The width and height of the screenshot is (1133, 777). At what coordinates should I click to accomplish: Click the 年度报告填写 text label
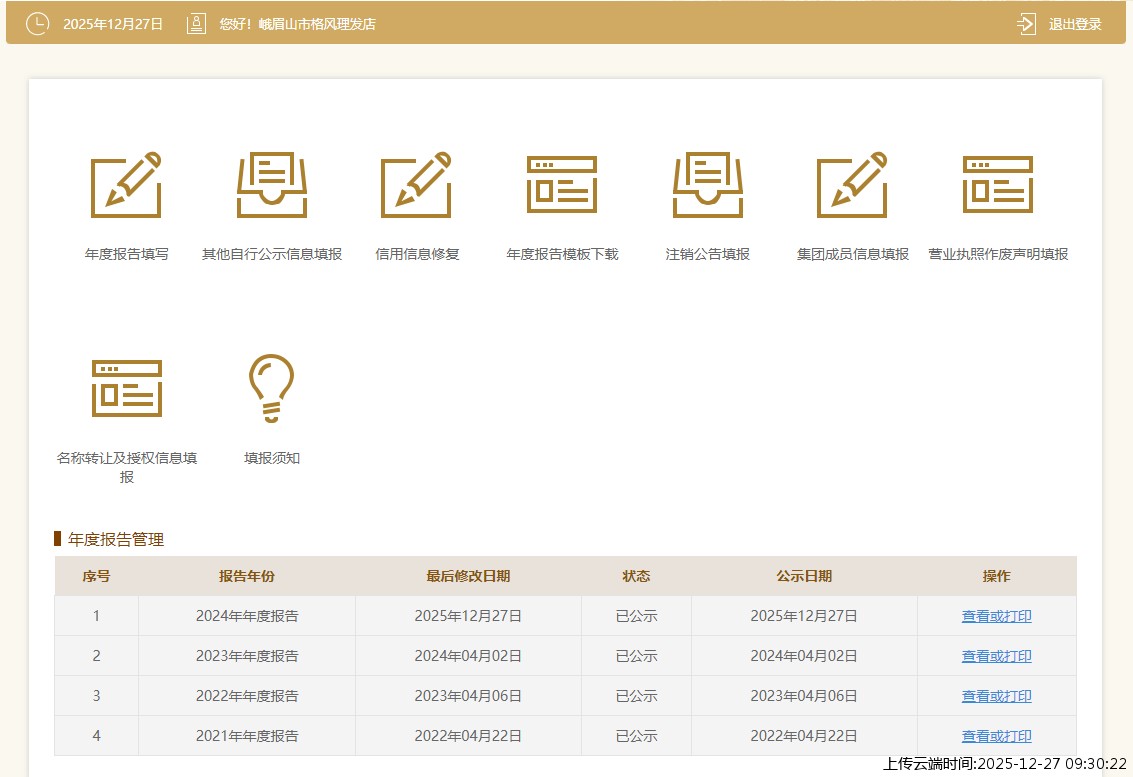click(x=126, y=254)
